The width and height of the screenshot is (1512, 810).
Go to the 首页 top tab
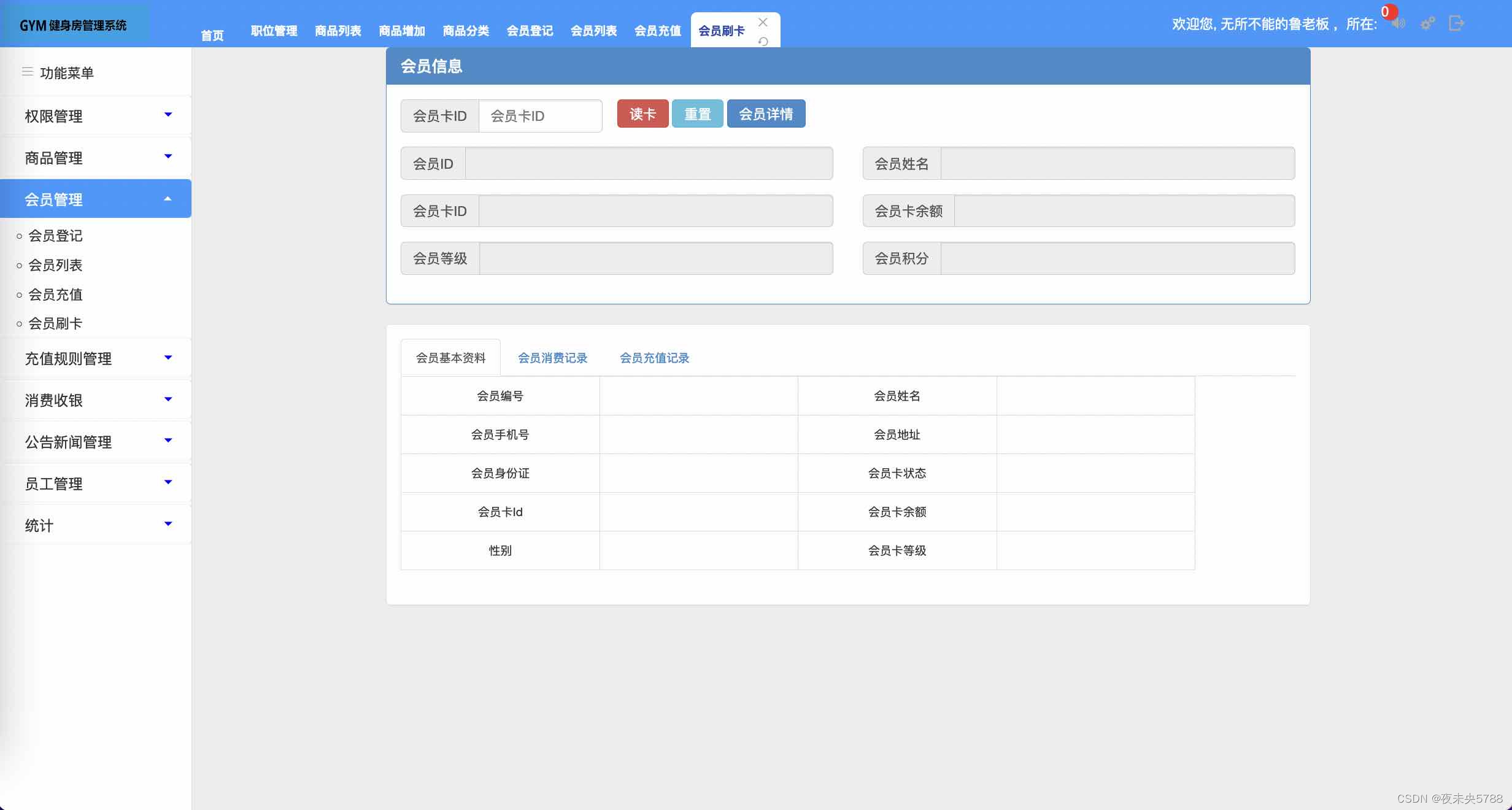(x=212, y=35)
